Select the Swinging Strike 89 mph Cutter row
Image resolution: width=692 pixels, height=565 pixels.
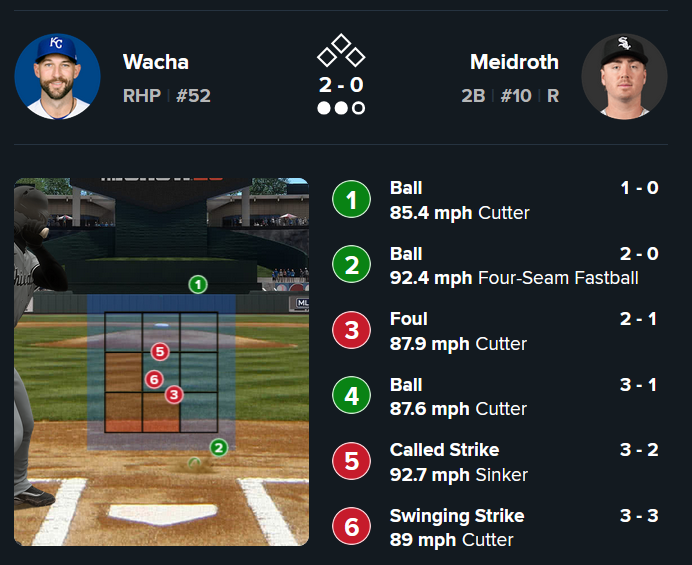point(500,528)
